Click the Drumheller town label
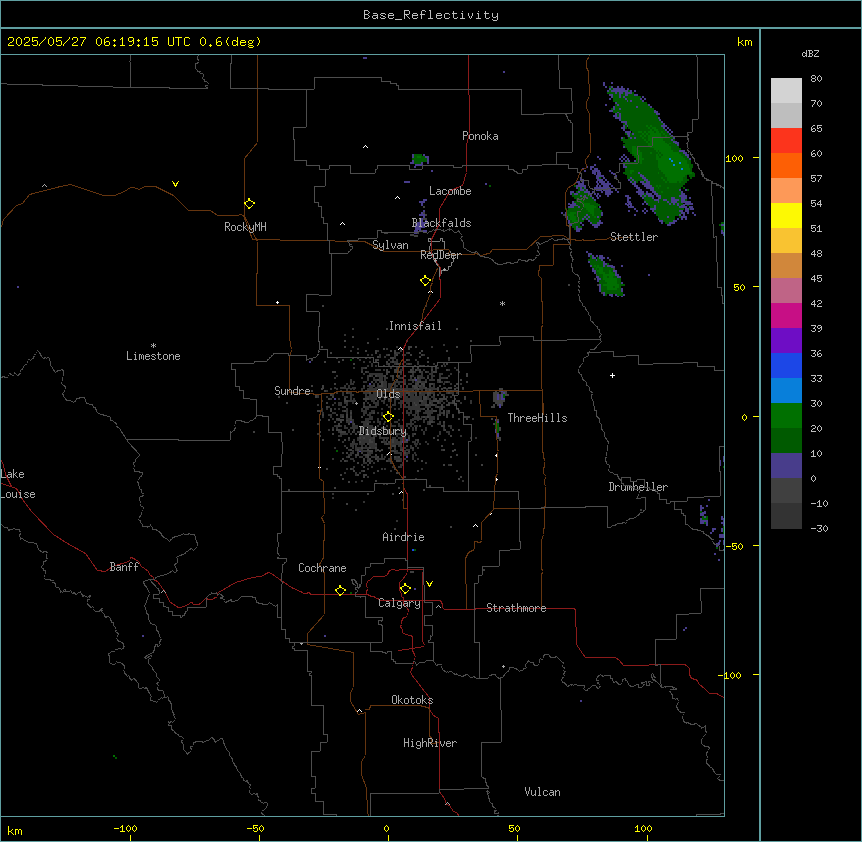This screenshot has height=842, width=862. tap(638, 487)
